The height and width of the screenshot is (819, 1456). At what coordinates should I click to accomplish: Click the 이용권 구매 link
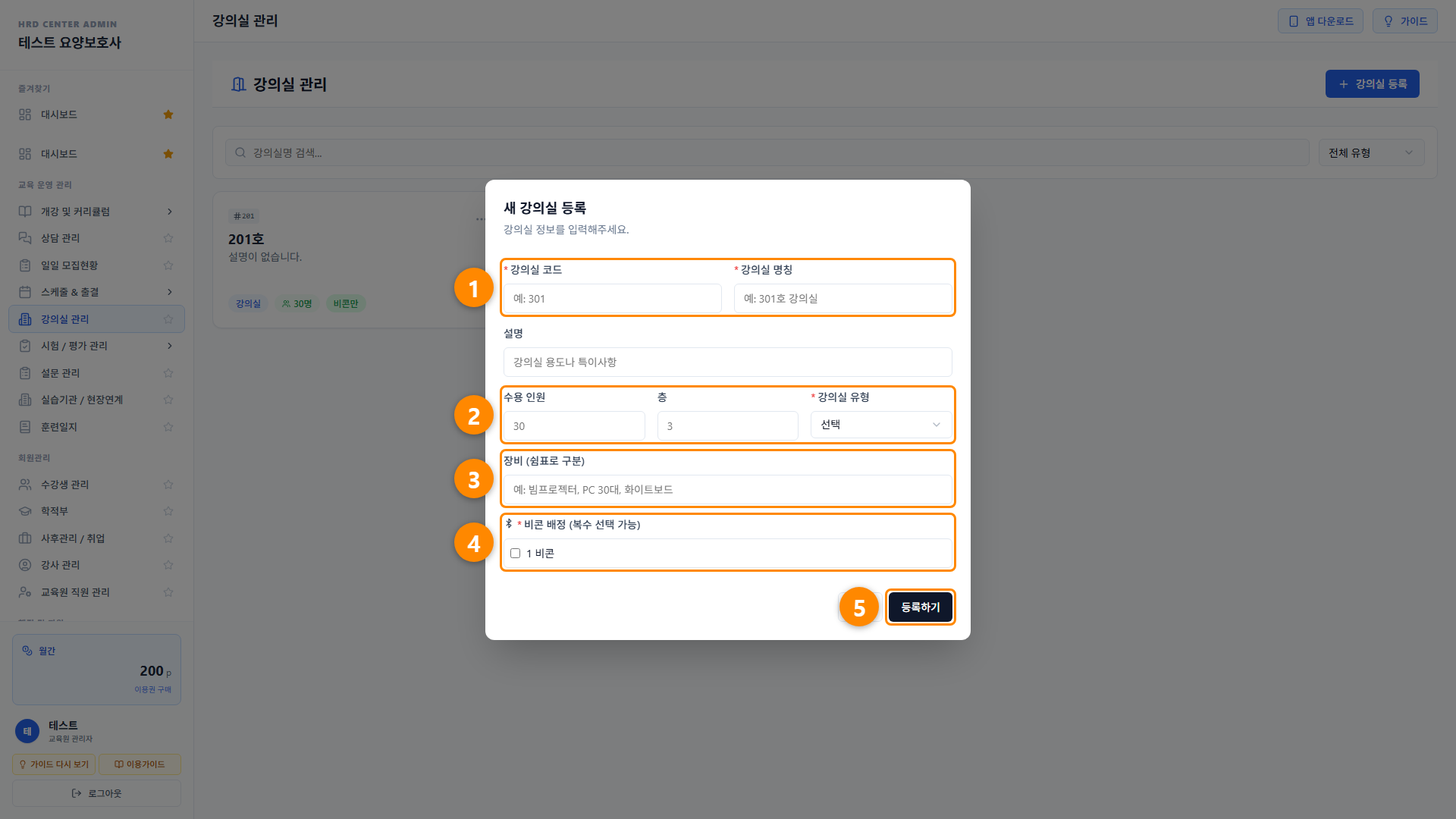(x=152, y=689)
